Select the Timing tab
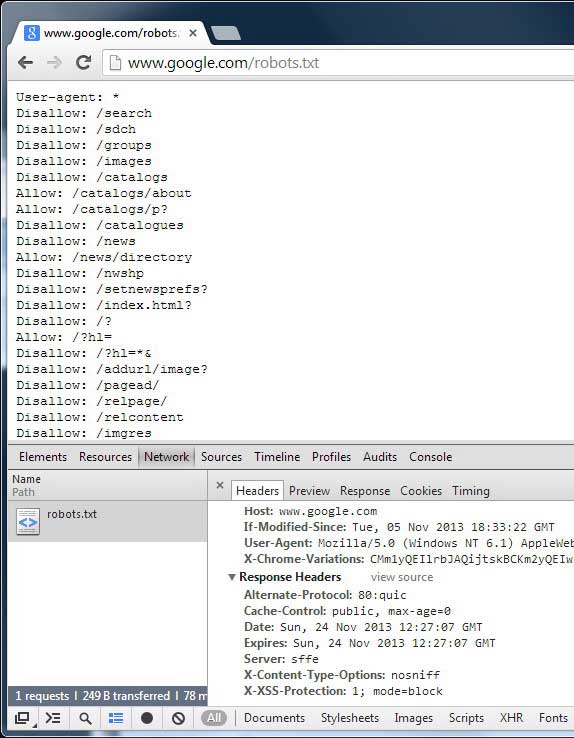 point(471,491)
